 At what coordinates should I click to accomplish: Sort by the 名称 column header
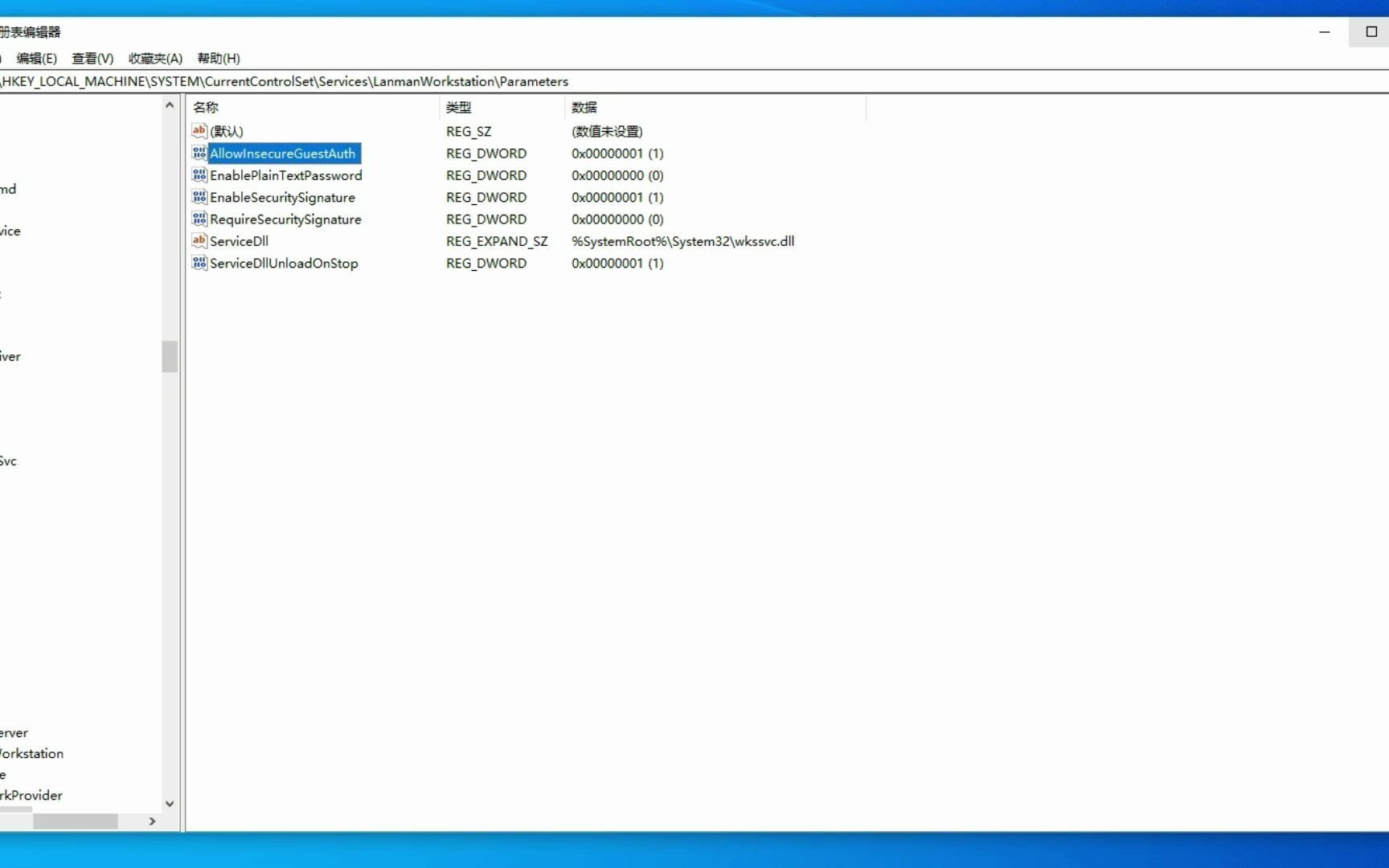point(313,107)
